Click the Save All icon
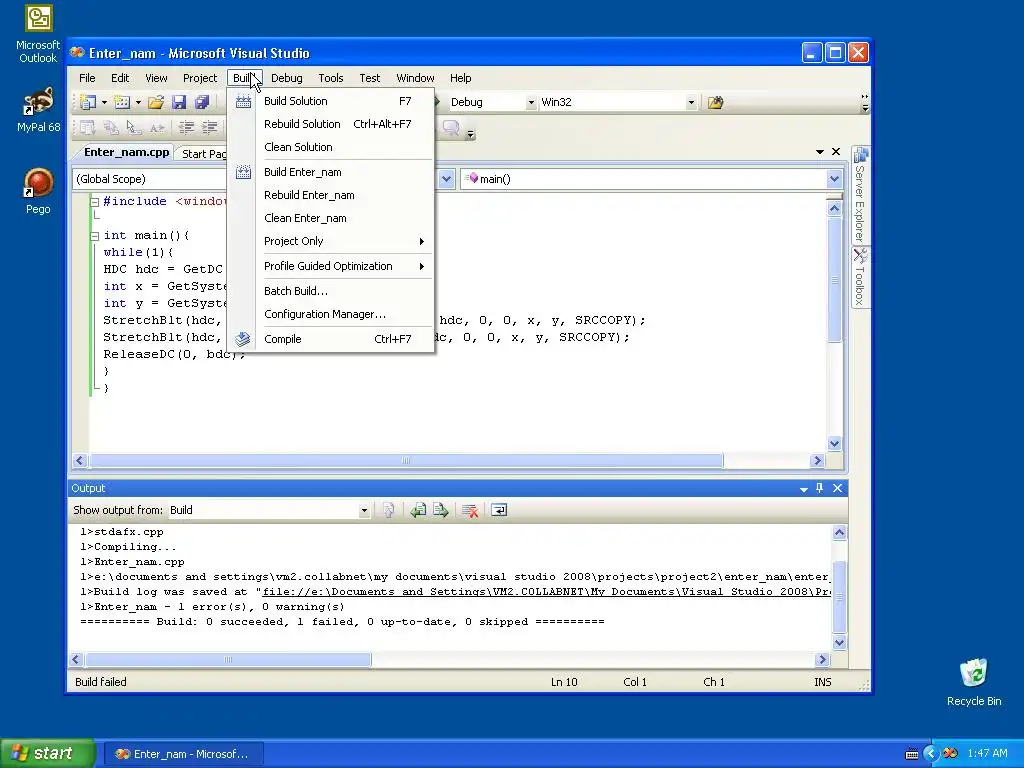Screen dimensions: 1024x768 coord(202,102)
